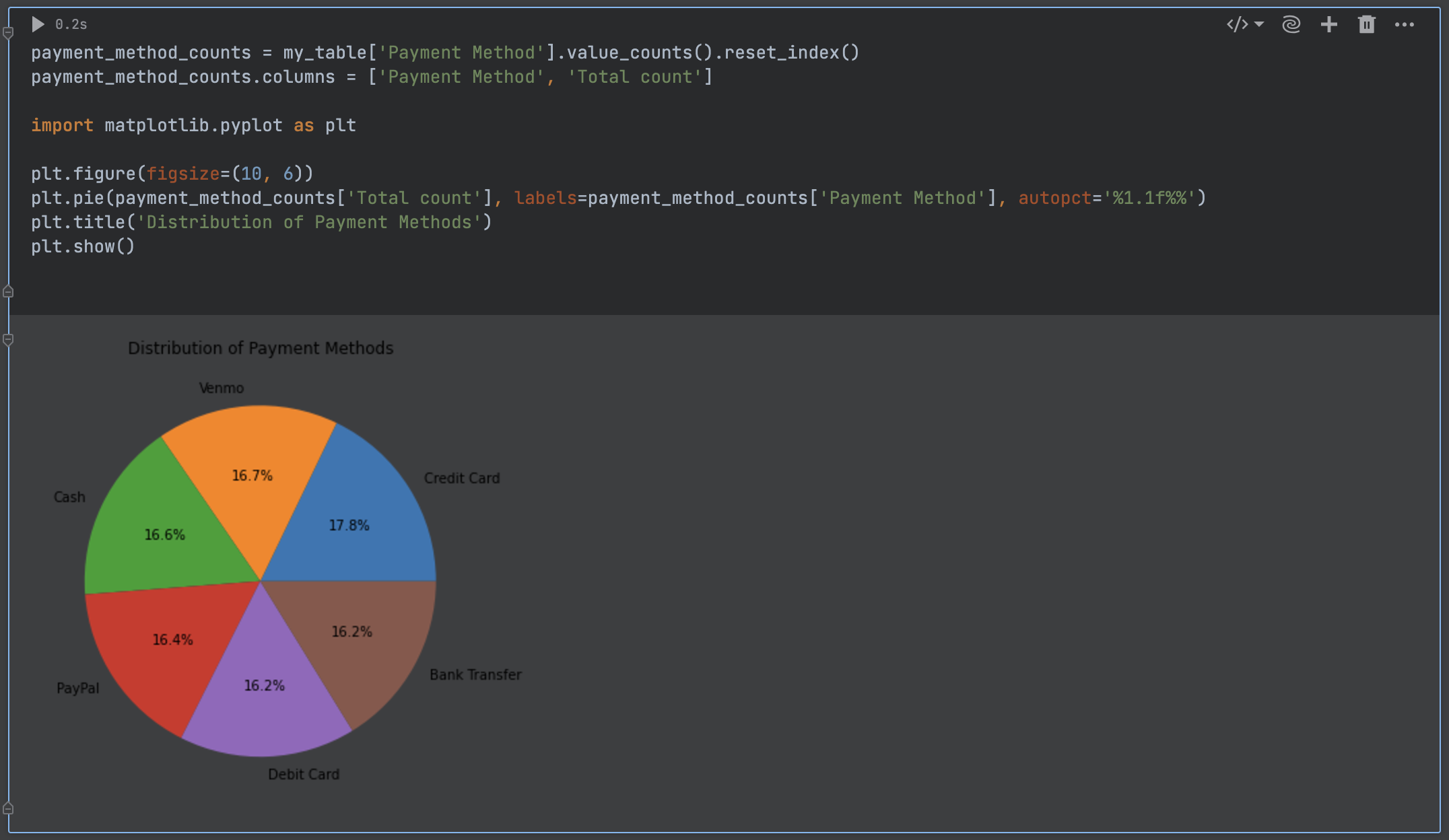Click the fold marker at end of code
This screenshot has height=840, width=1449.
(8, 291)
